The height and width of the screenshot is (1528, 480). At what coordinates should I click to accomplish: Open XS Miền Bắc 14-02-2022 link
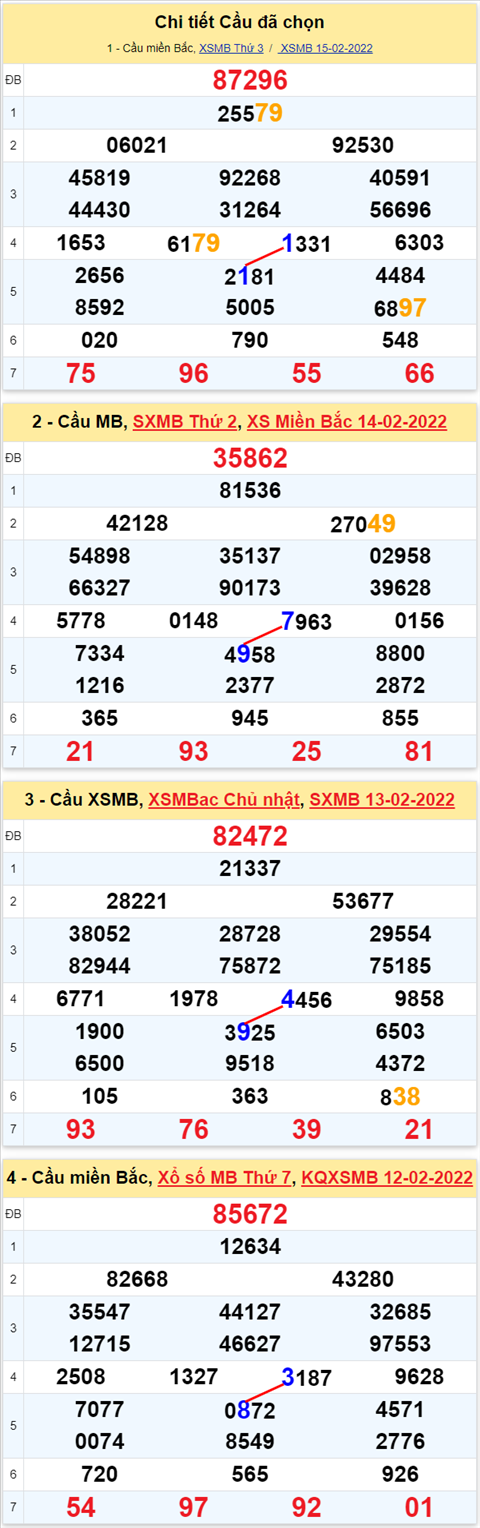347,423
